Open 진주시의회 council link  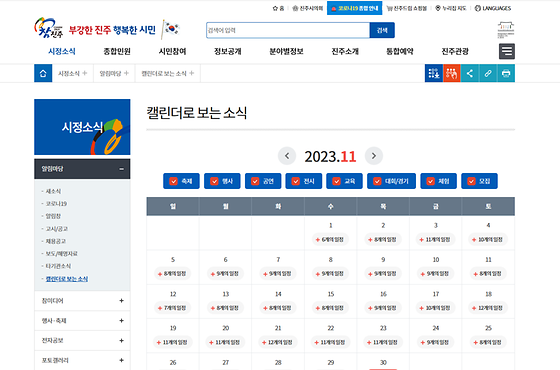(x=308, y=8)
